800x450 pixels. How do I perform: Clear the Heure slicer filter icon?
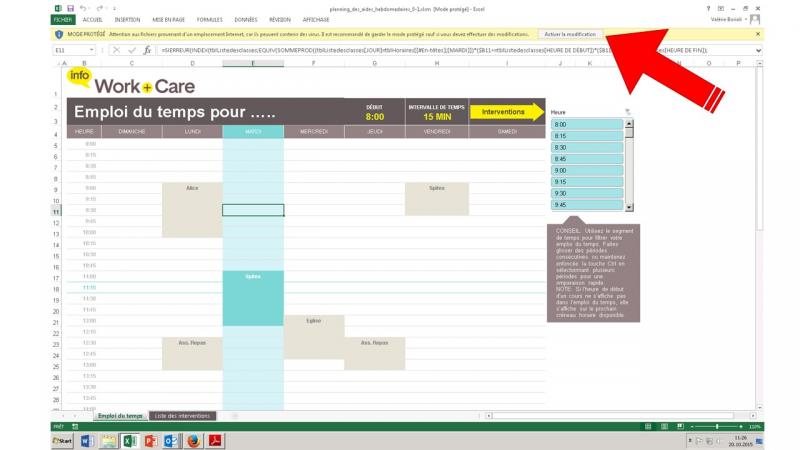tap(628, 112)
